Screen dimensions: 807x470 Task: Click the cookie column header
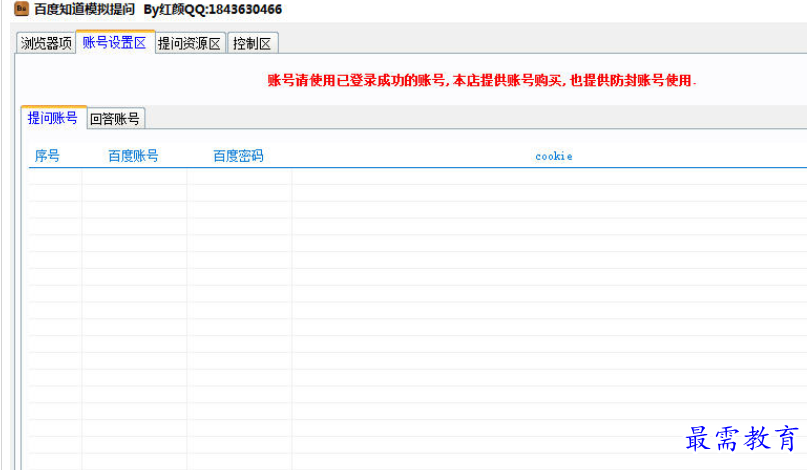[x=553, y=156]
